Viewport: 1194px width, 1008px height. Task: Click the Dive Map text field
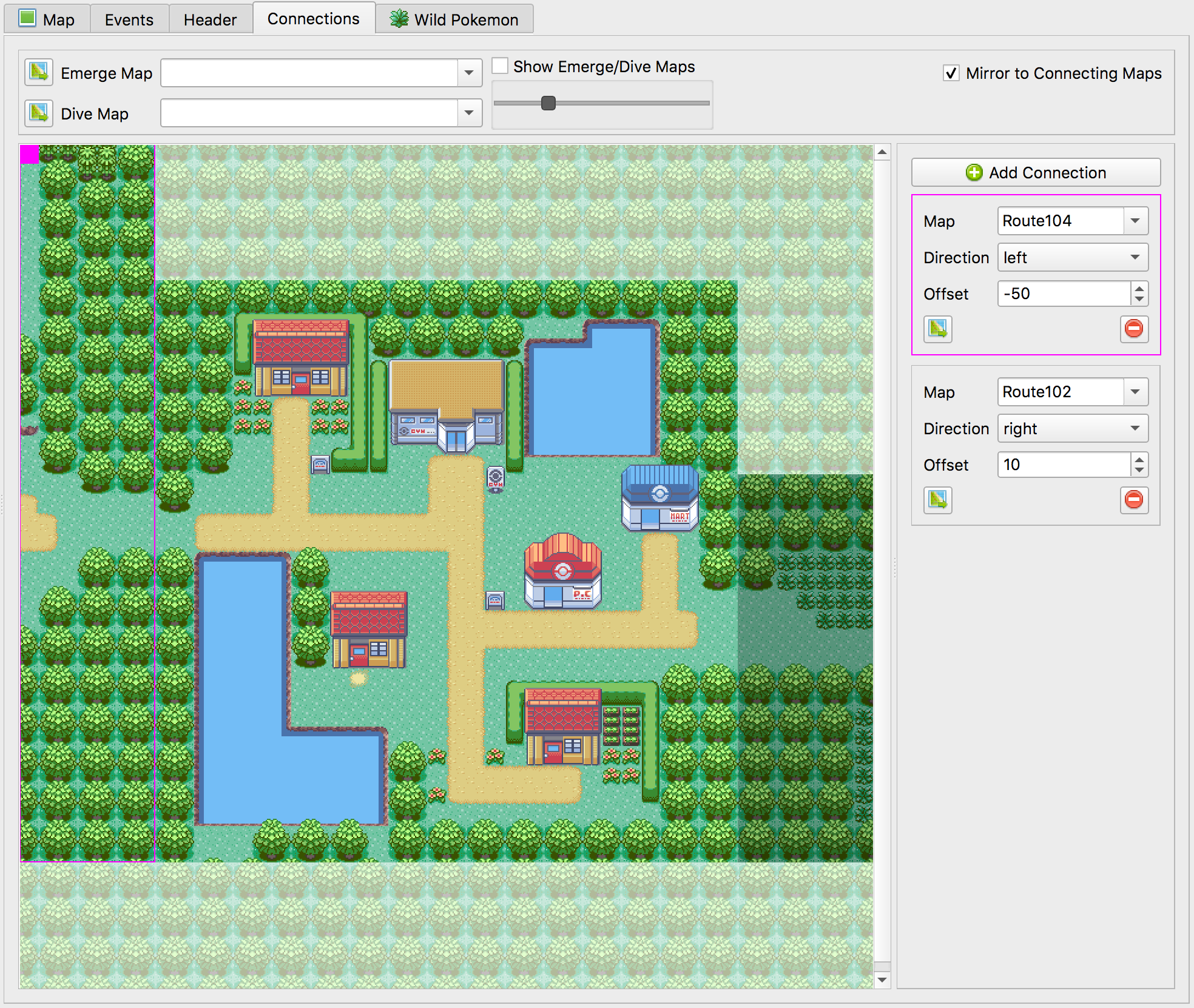pyautogui.click(x=309, y=113)
